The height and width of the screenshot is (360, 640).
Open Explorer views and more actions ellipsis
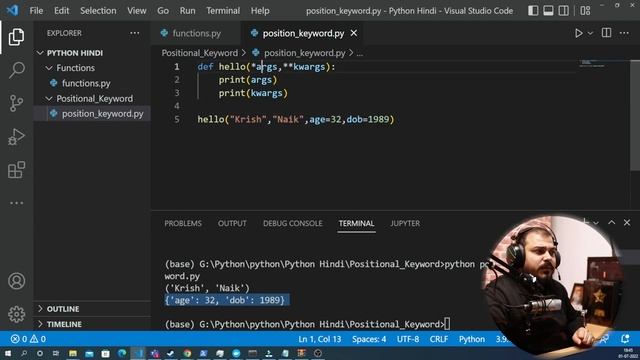pyautogui.click(x=135, y=33)
